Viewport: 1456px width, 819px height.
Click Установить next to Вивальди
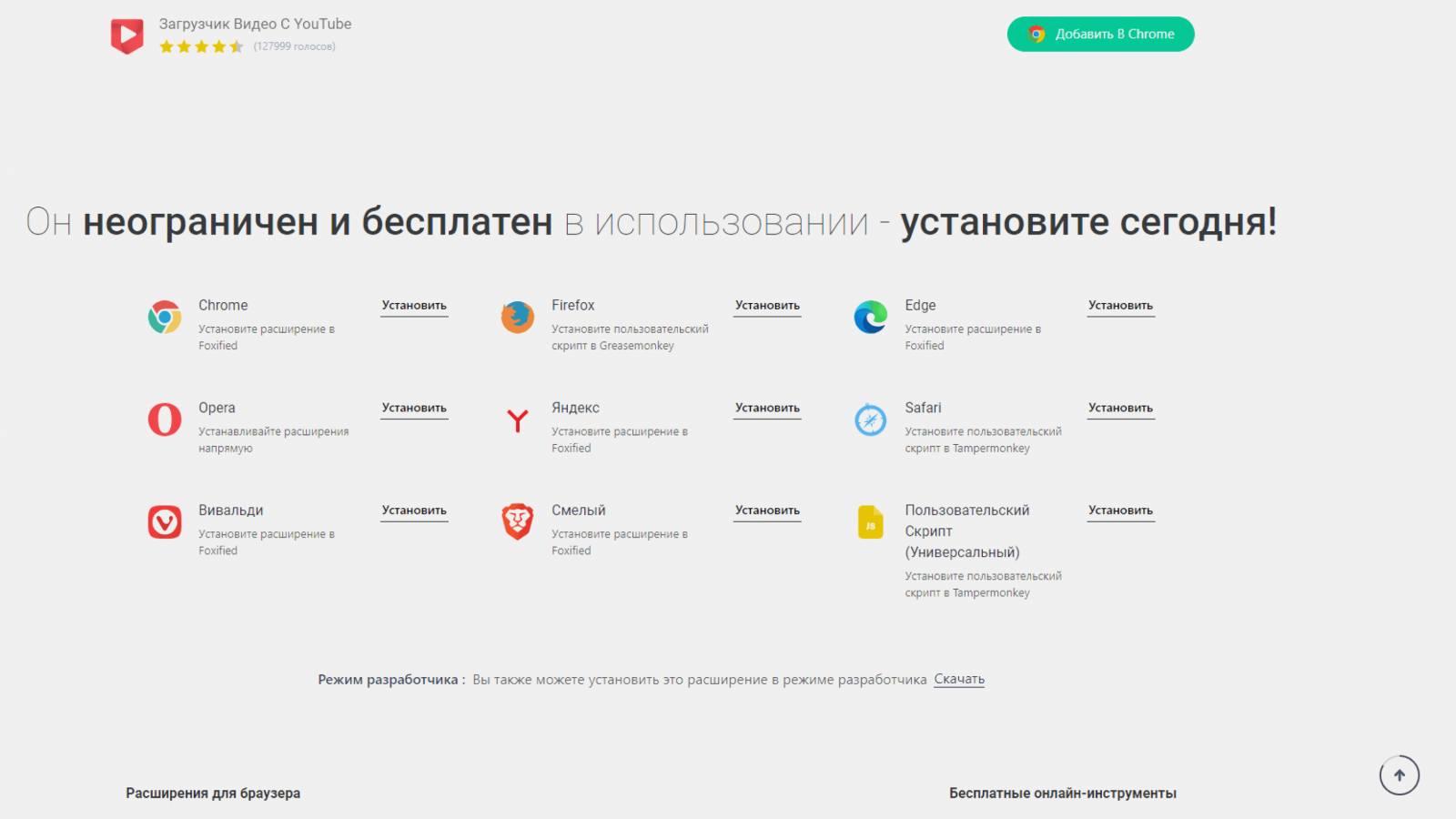tap(414, 511)
